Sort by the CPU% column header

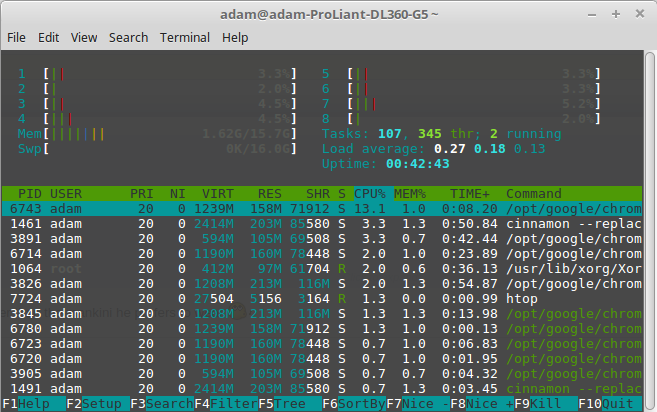tap(370, 192)
